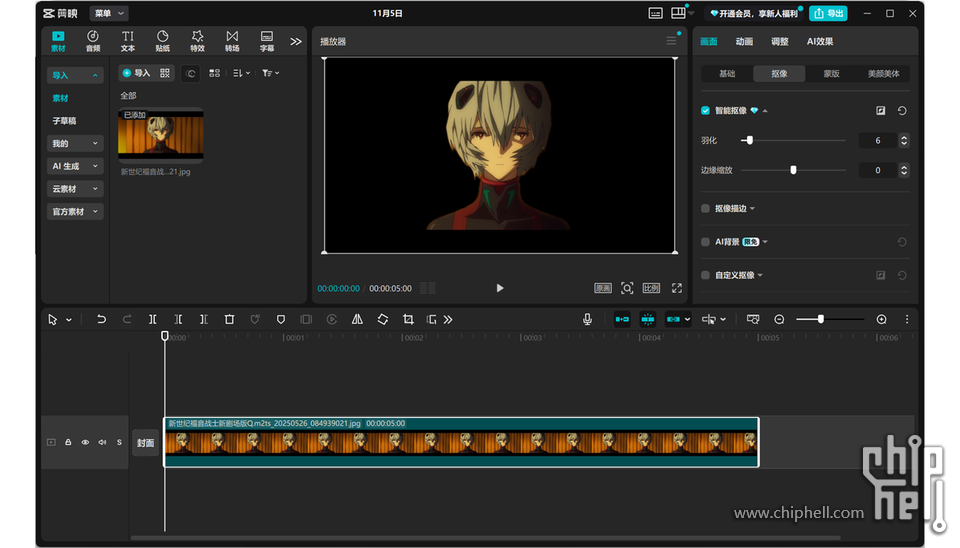This screenshot has height=548, width=960.
Task: Open the 菜单 dropdown in title bar
Action: click(x=109, y=13)
